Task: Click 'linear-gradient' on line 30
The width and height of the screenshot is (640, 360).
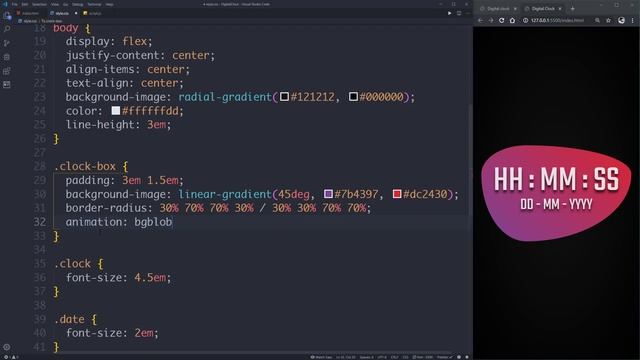Action: pos(225,194)
